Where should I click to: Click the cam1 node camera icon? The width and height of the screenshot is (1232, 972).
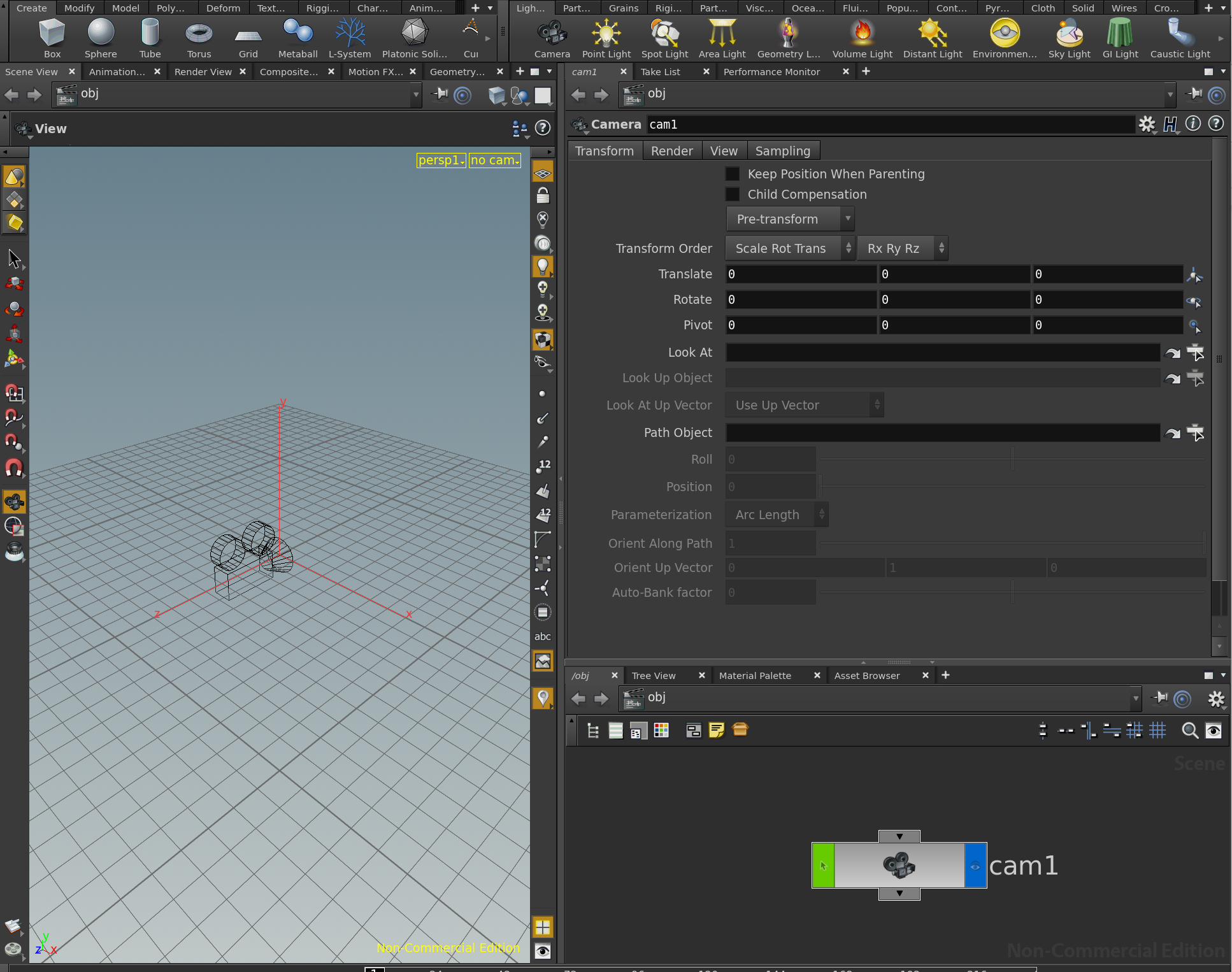pos(899,865)
